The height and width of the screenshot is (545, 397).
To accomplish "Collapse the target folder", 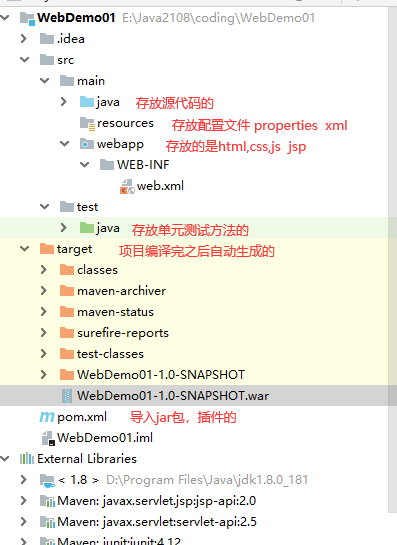I will (x=24, y=248).
